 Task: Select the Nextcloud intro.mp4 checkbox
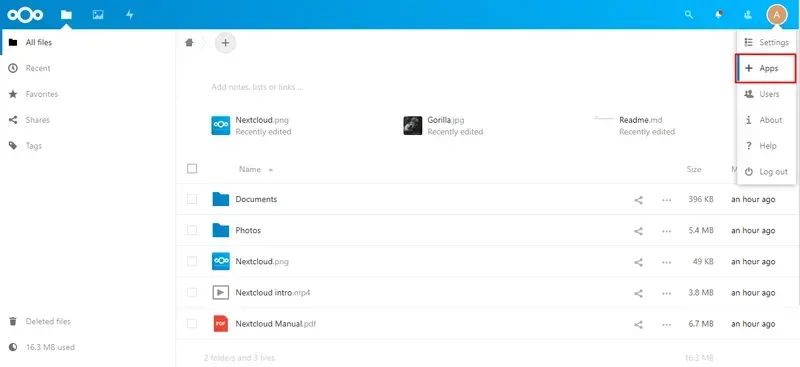pyautogui.click(x=192, y=292)
